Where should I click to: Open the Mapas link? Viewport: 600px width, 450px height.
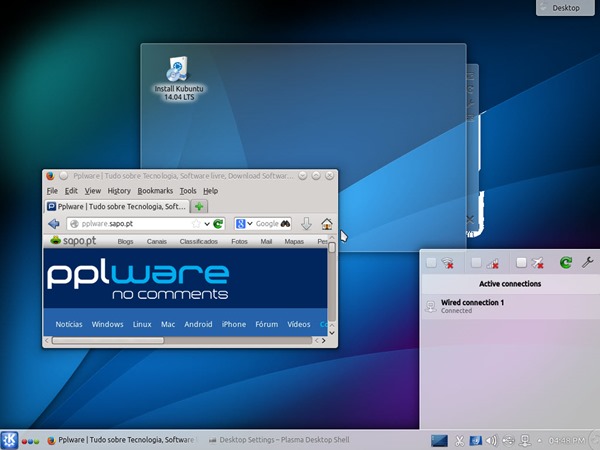[294, 242]
